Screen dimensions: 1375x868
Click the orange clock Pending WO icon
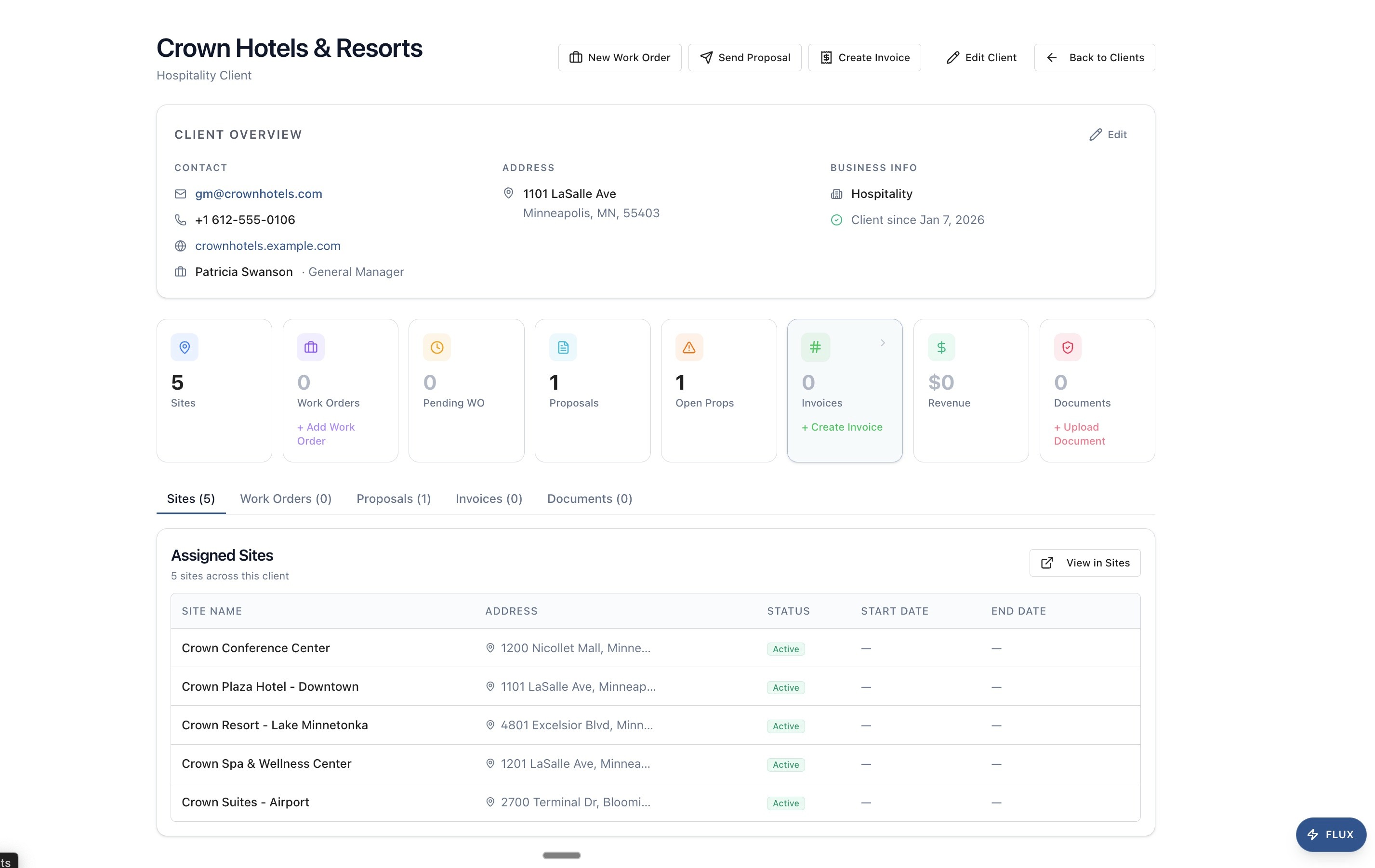[437, 347]
